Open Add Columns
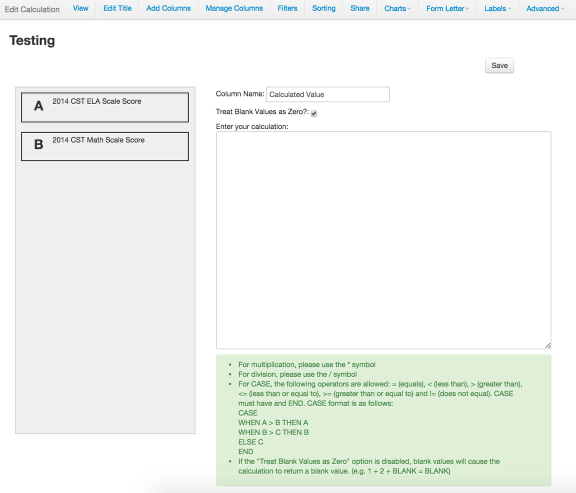The width and height of the screenshot is (576, 493). 168,8
